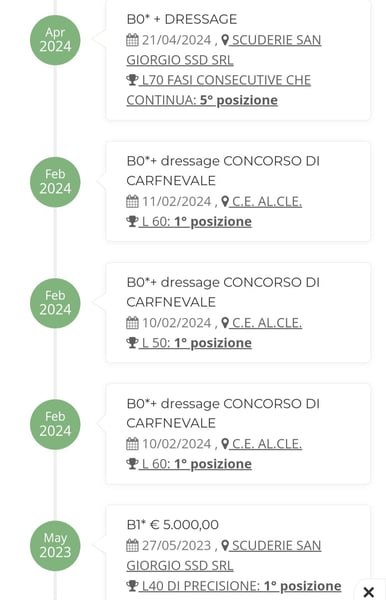Image resolution: width=386 pixels, height=600 pixels.
Task: Click the May 2023 timeline marker
Action: tap(55, 545)
